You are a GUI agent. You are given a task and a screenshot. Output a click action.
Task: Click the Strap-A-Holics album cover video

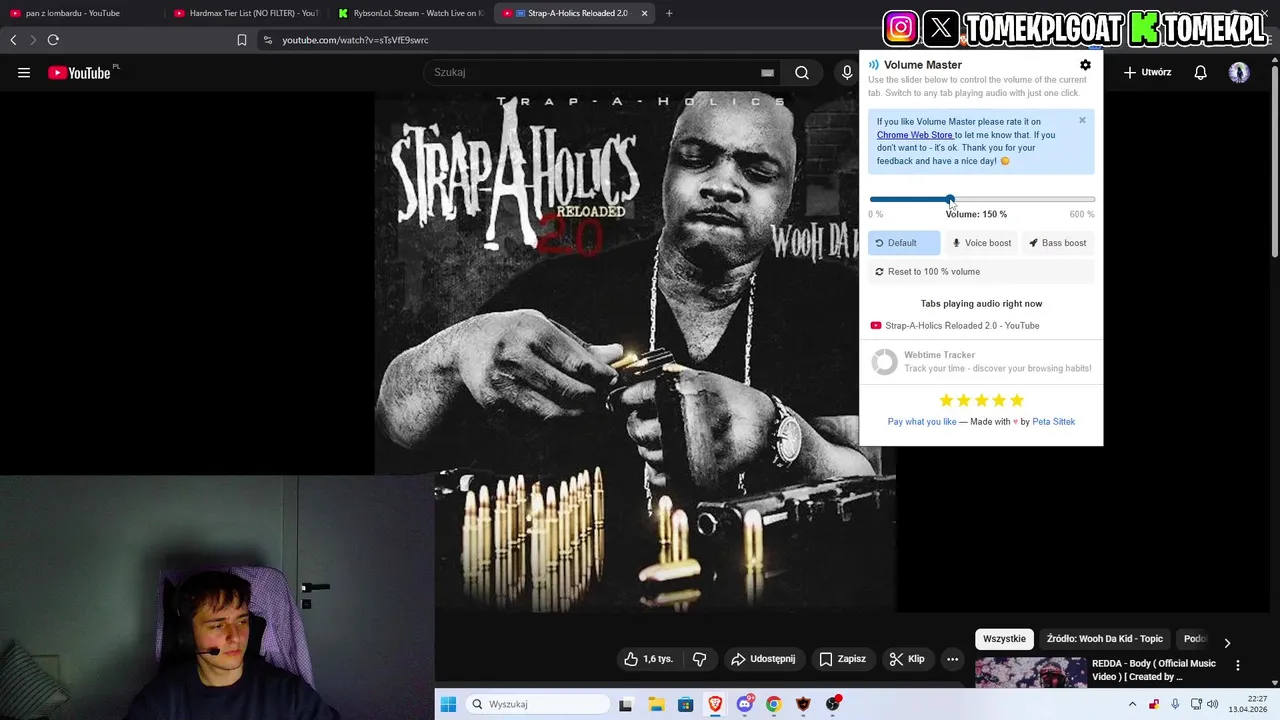click(635, 350)
